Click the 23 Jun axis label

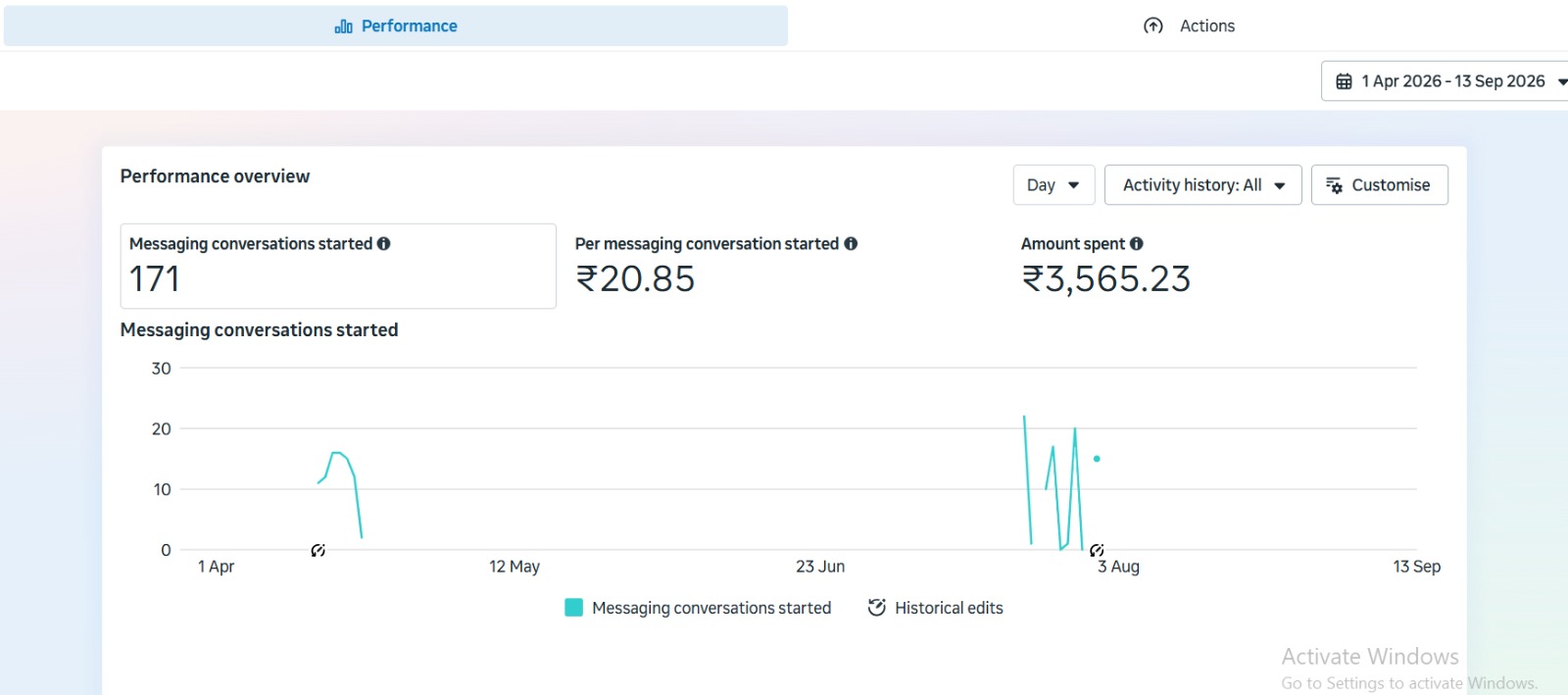[x=820, y=567]
